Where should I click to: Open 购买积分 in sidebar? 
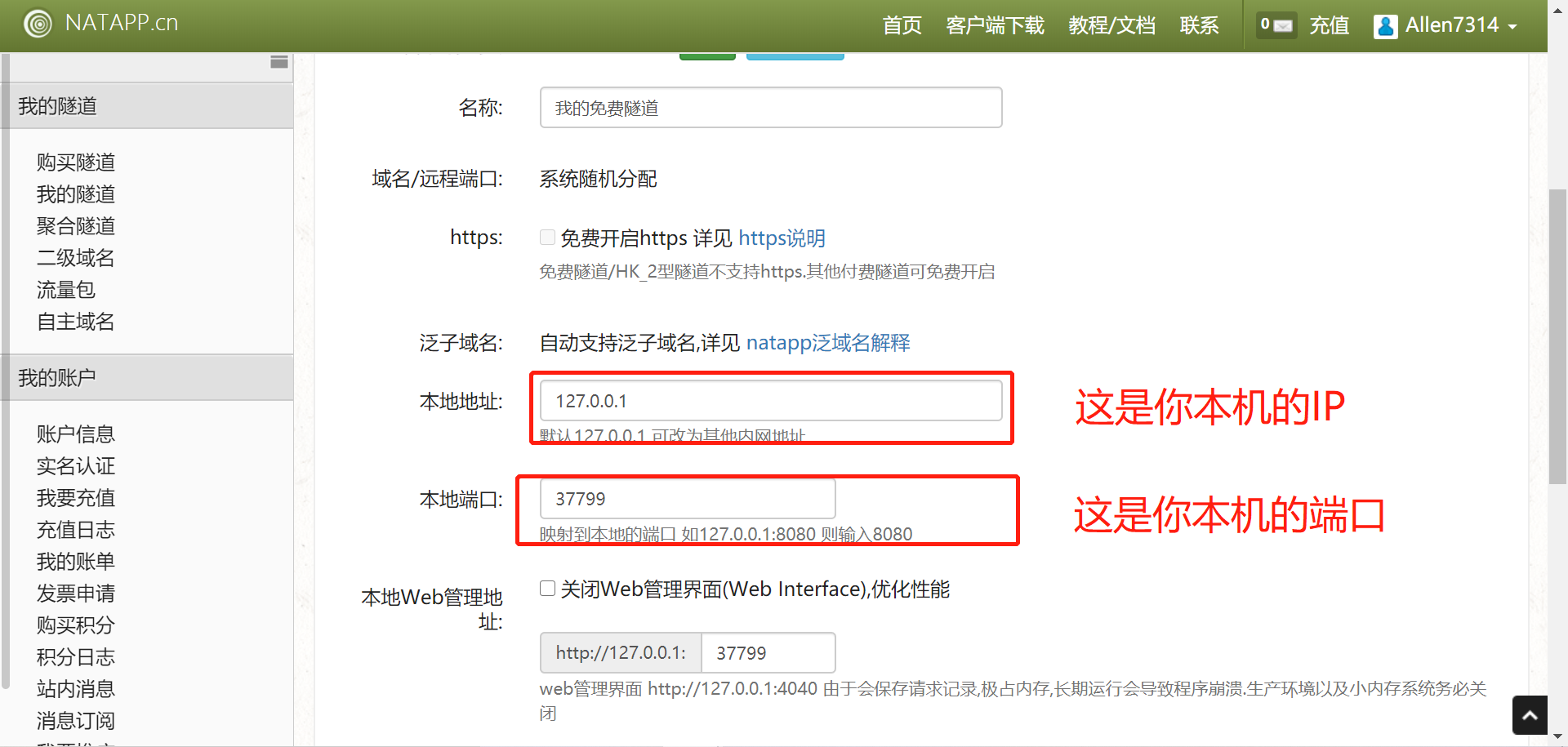tap(76, 625)
